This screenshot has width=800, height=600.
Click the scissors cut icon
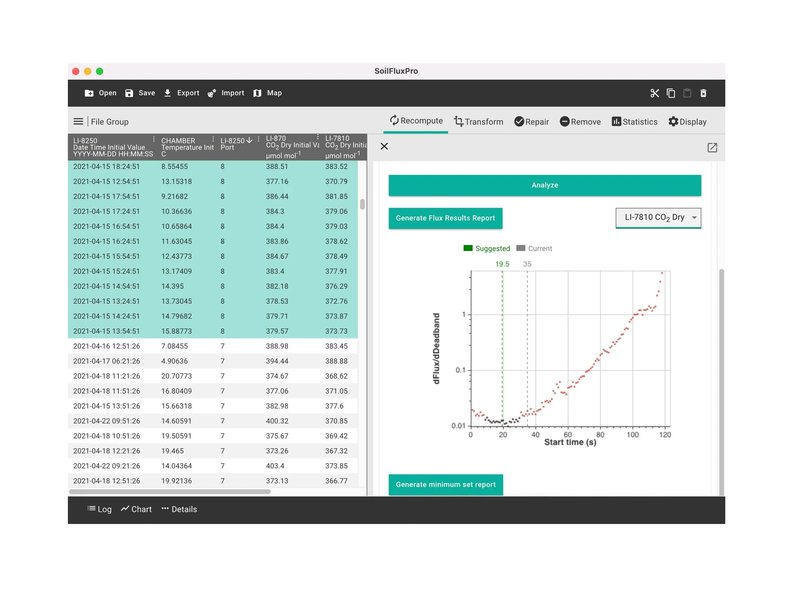click(654, 93)
